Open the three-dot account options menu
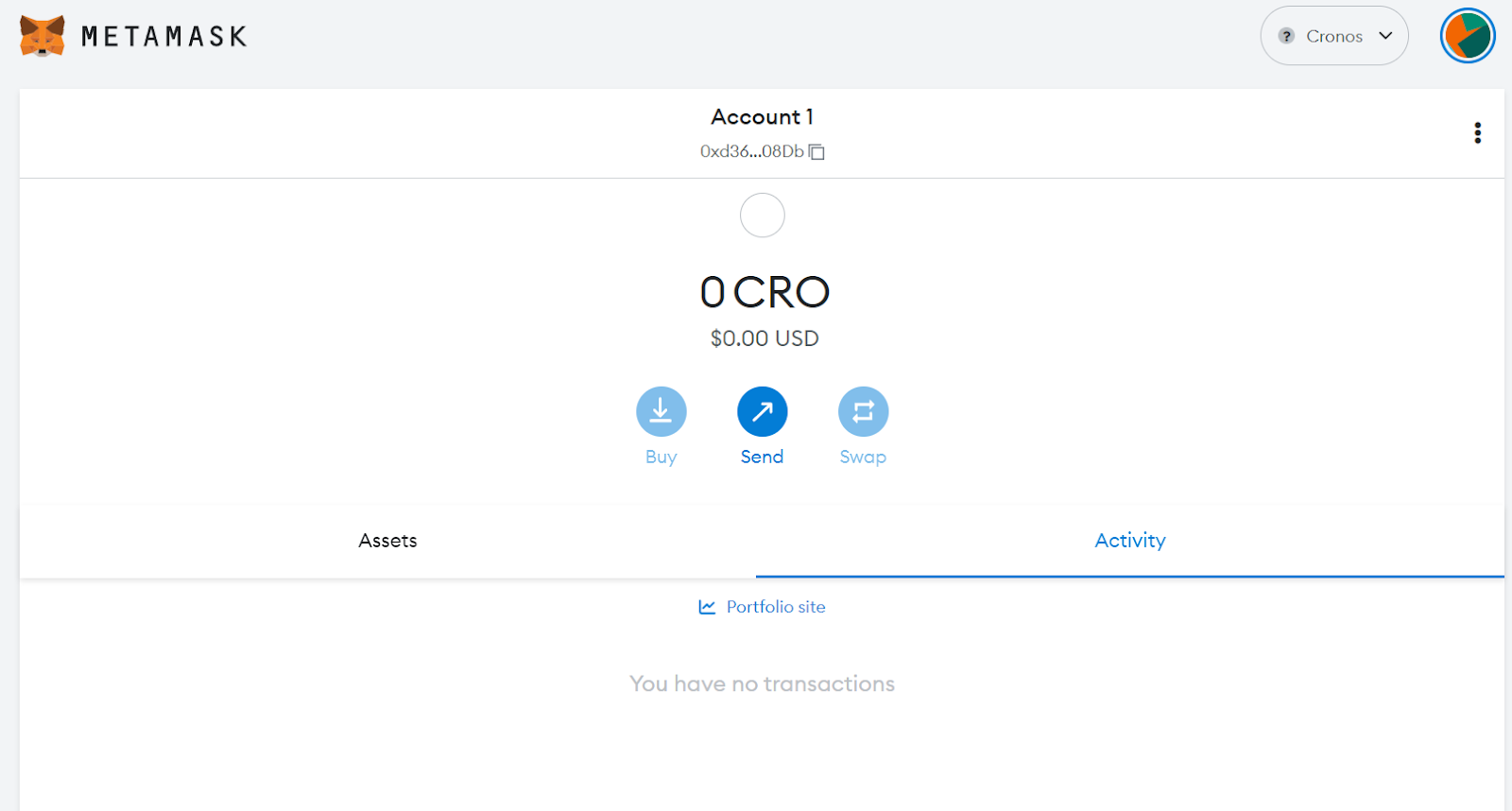Image resolution: width=1512 pixels, height=811 pixels. pyautogui.click(x=1478, y=133)
